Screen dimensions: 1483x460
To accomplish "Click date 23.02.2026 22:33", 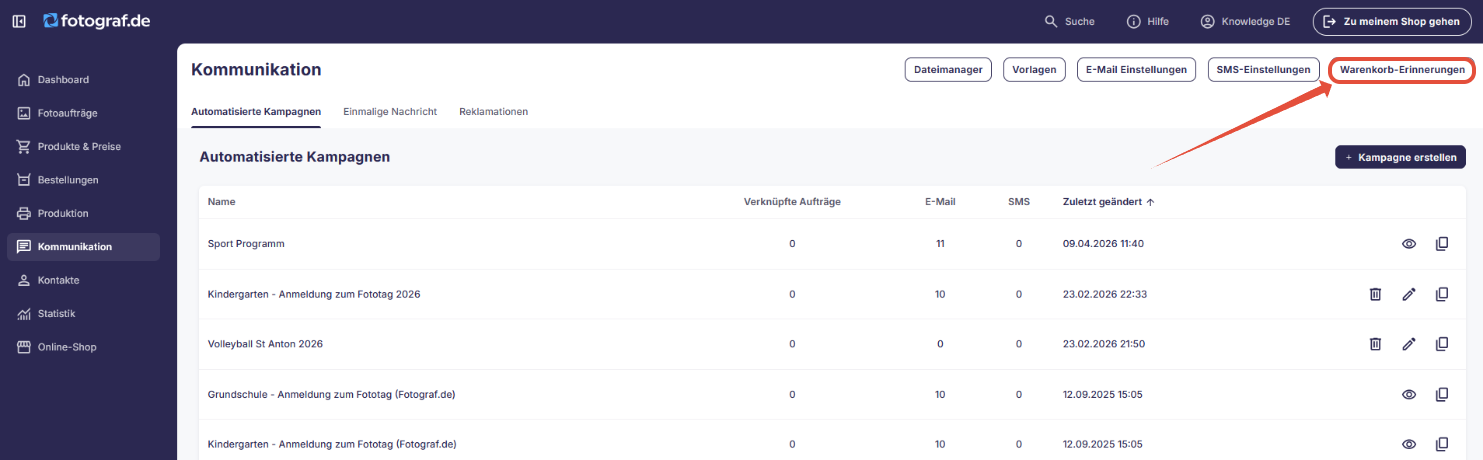I will 1104,294.
